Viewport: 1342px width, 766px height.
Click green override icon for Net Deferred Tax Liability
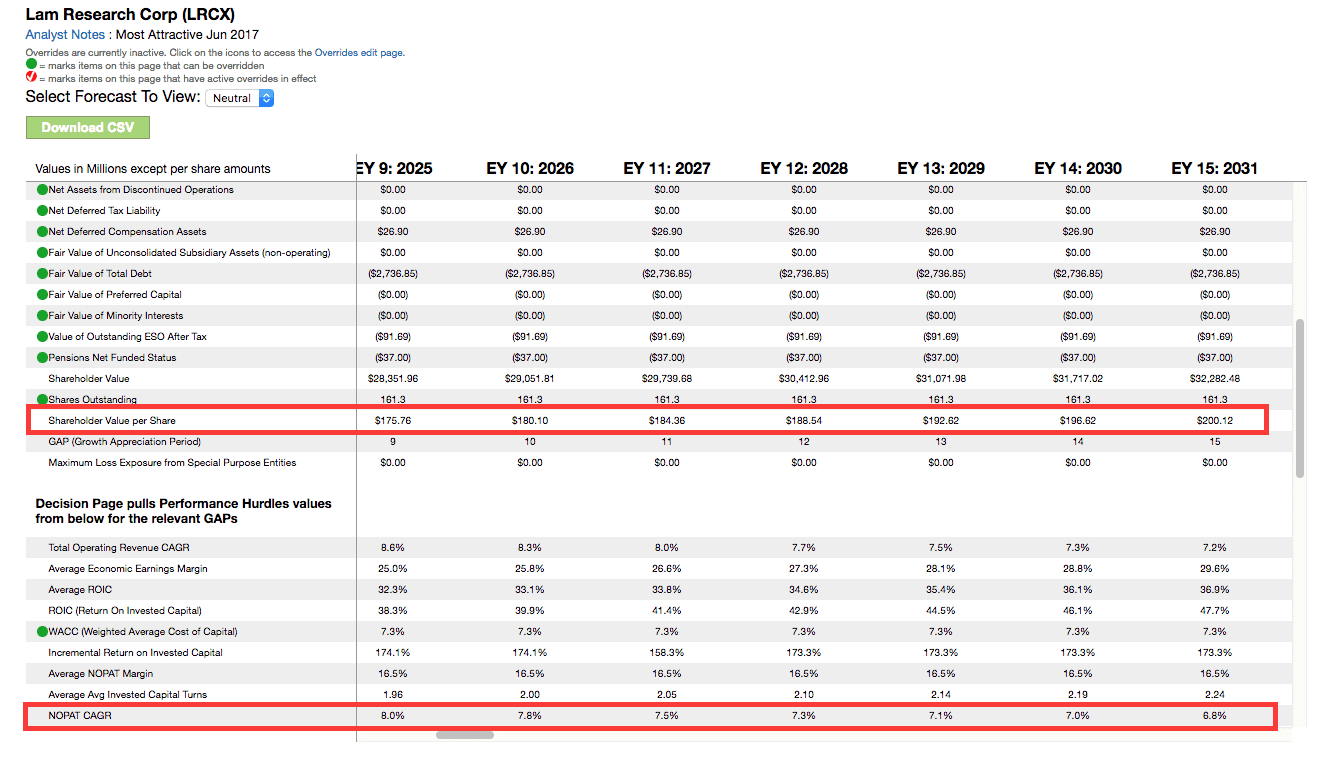[x=42, y=211]
